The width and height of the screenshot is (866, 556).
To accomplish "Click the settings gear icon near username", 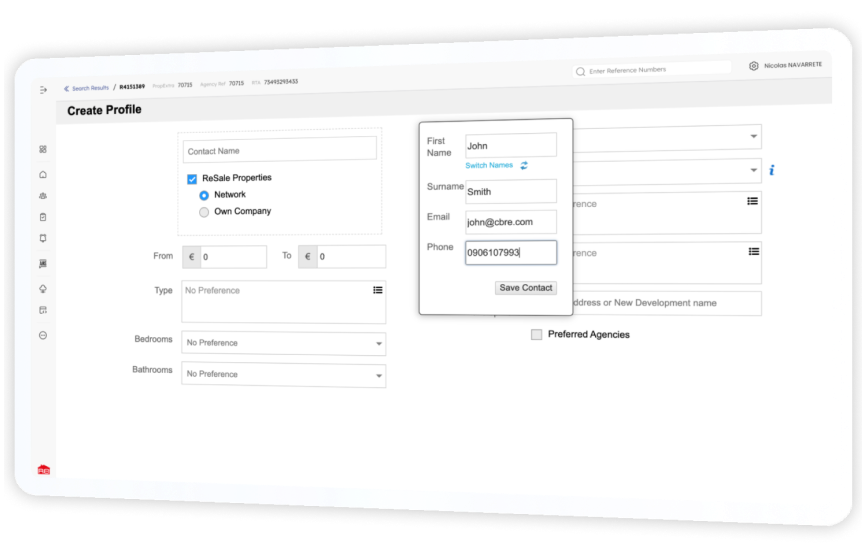I will click(x=753, y=66).
